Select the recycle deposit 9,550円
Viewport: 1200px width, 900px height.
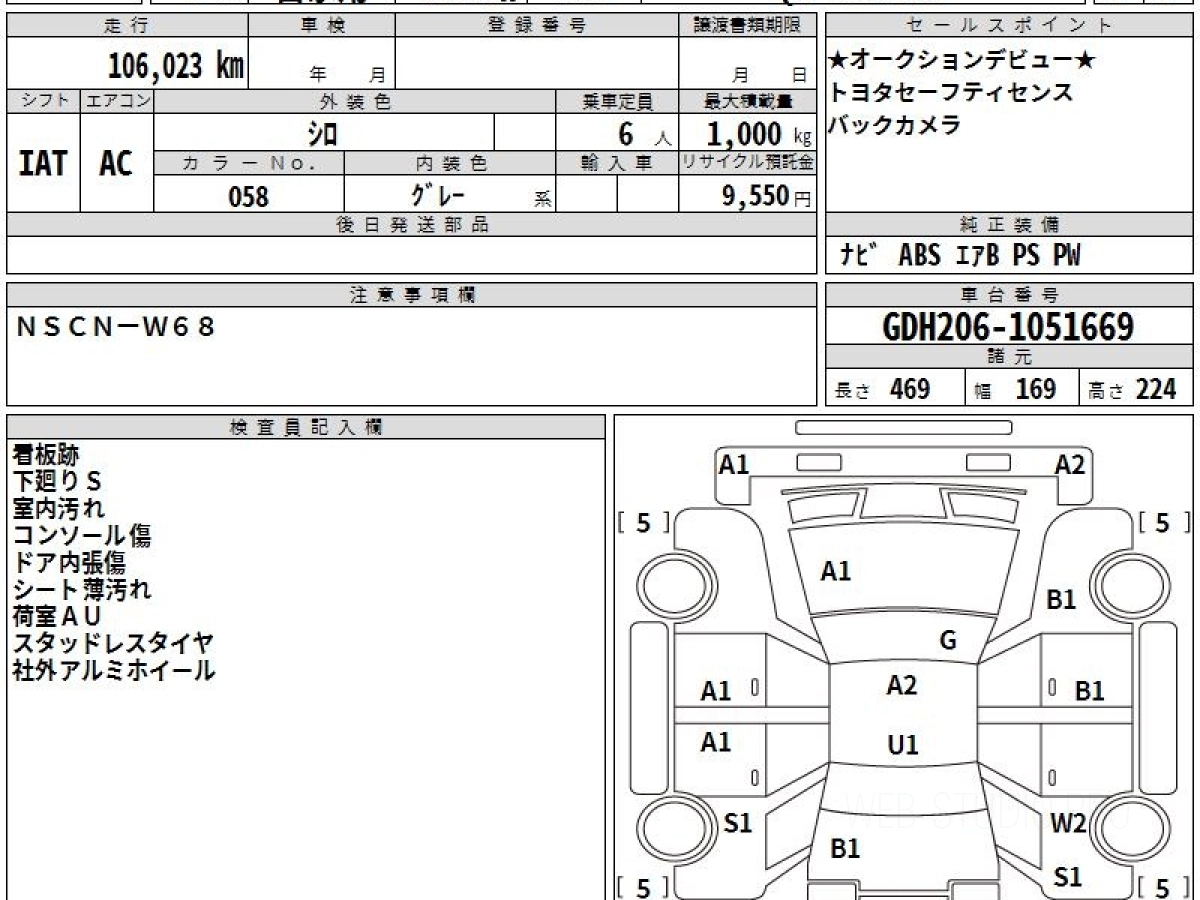[767, 196]
